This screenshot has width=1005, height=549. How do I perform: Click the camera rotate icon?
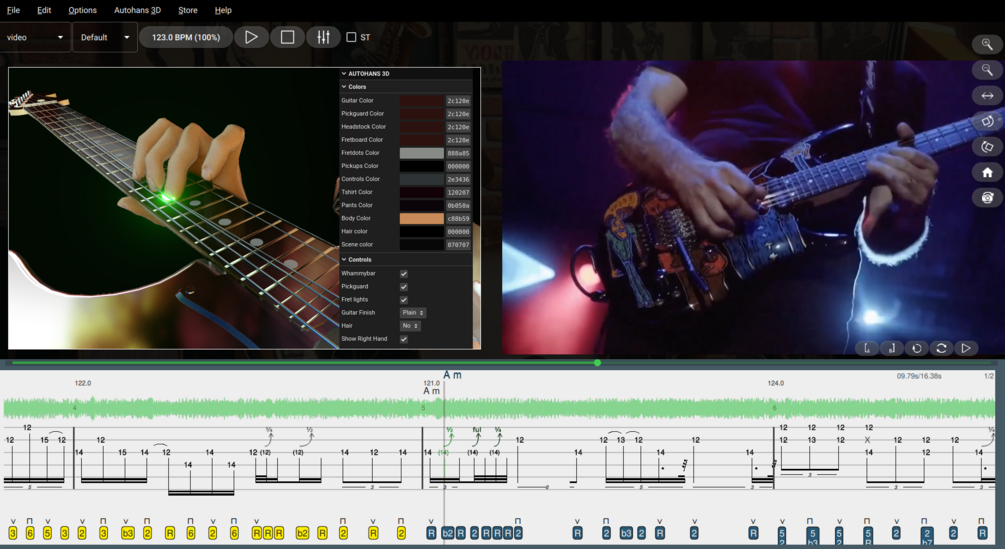click(987, 197)
